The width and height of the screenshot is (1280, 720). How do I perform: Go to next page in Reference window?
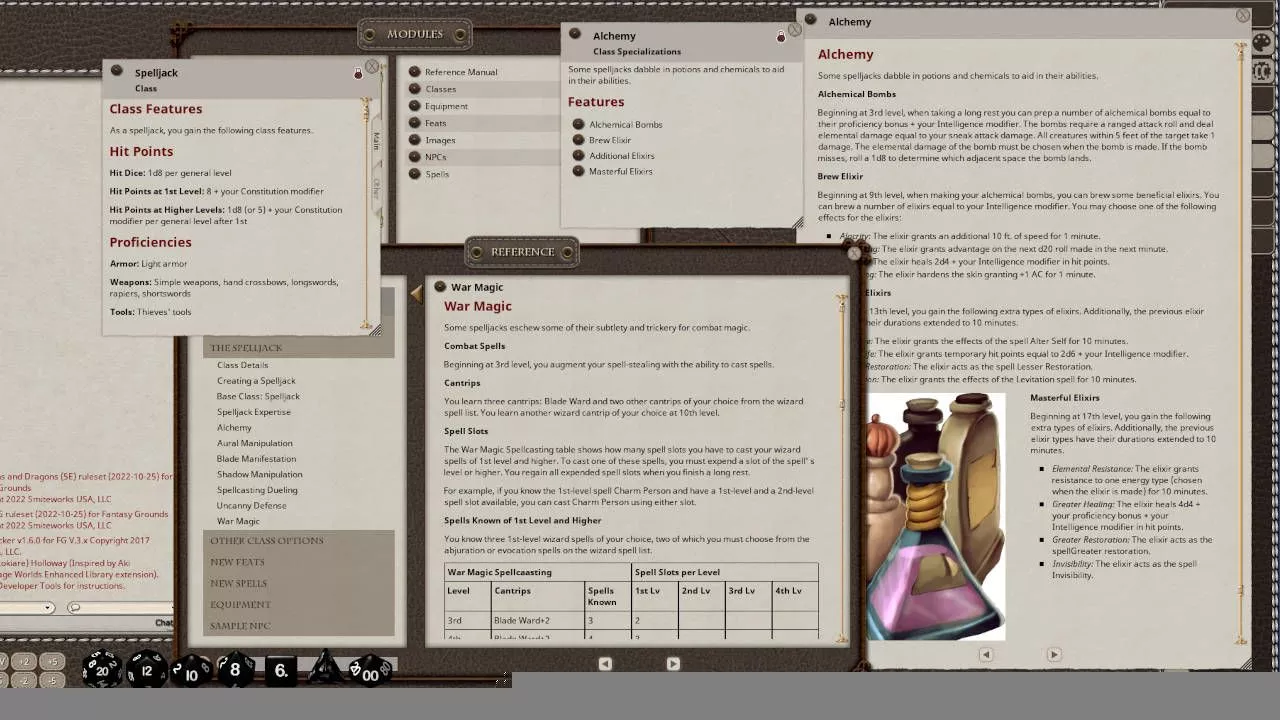673,663
